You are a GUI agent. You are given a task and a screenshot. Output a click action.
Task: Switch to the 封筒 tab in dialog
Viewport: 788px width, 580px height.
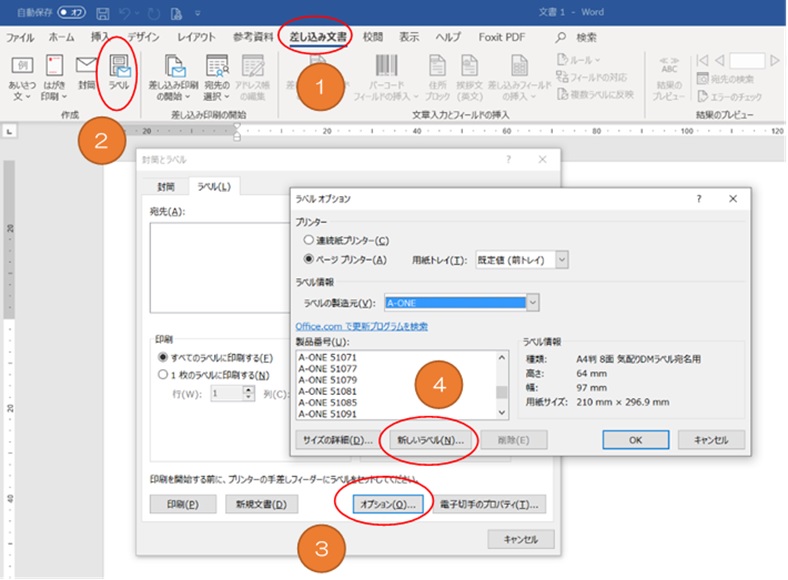pos(166,187)
